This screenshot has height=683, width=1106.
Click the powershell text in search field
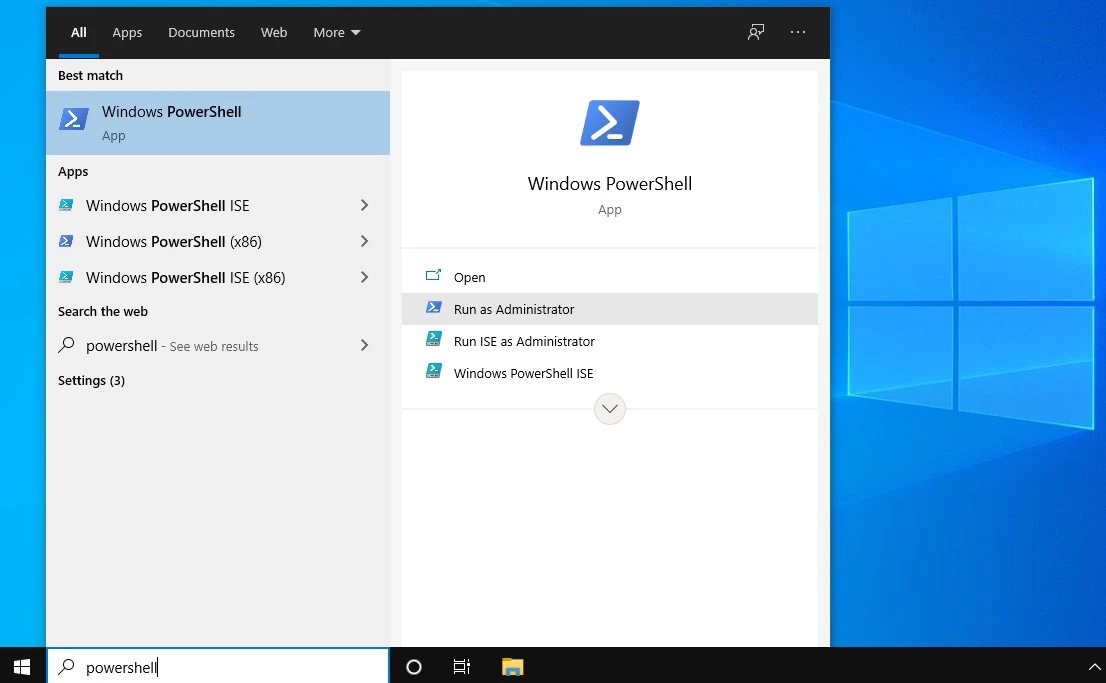pyautogui.click(x=122, y=667)
